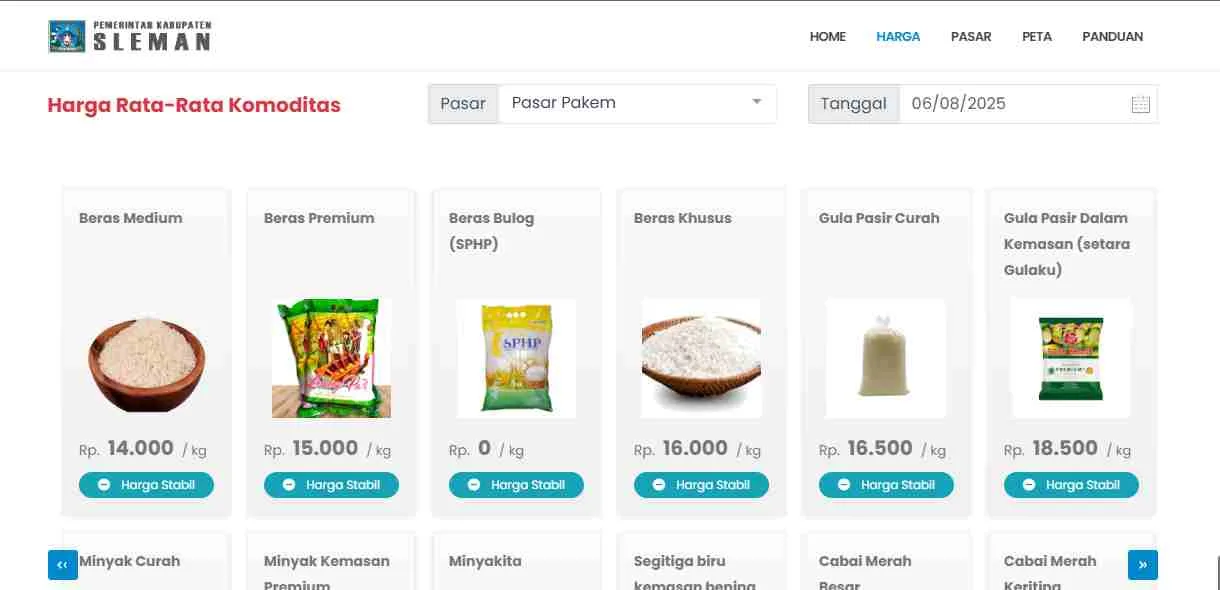This screenshot has height=590, width=1220.
Task: Open the PANDUAN menu item
Action: [1112, 36]
